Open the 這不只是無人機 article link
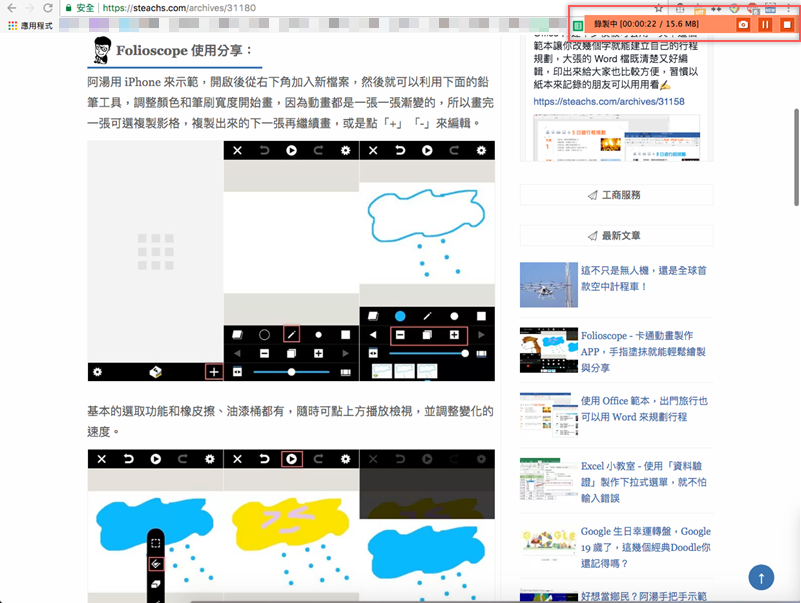The image size is (801, 603). (x=644, y=279)
